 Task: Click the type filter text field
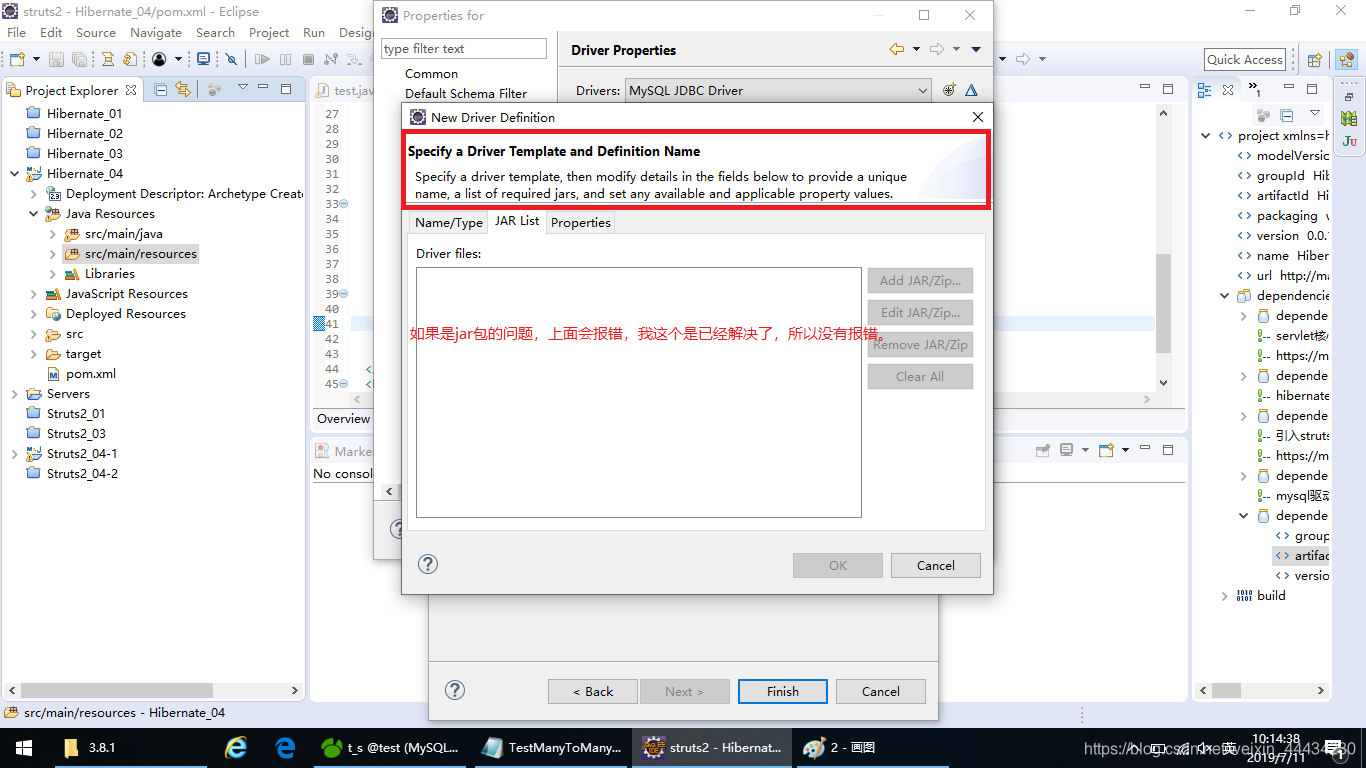[464, 48]
